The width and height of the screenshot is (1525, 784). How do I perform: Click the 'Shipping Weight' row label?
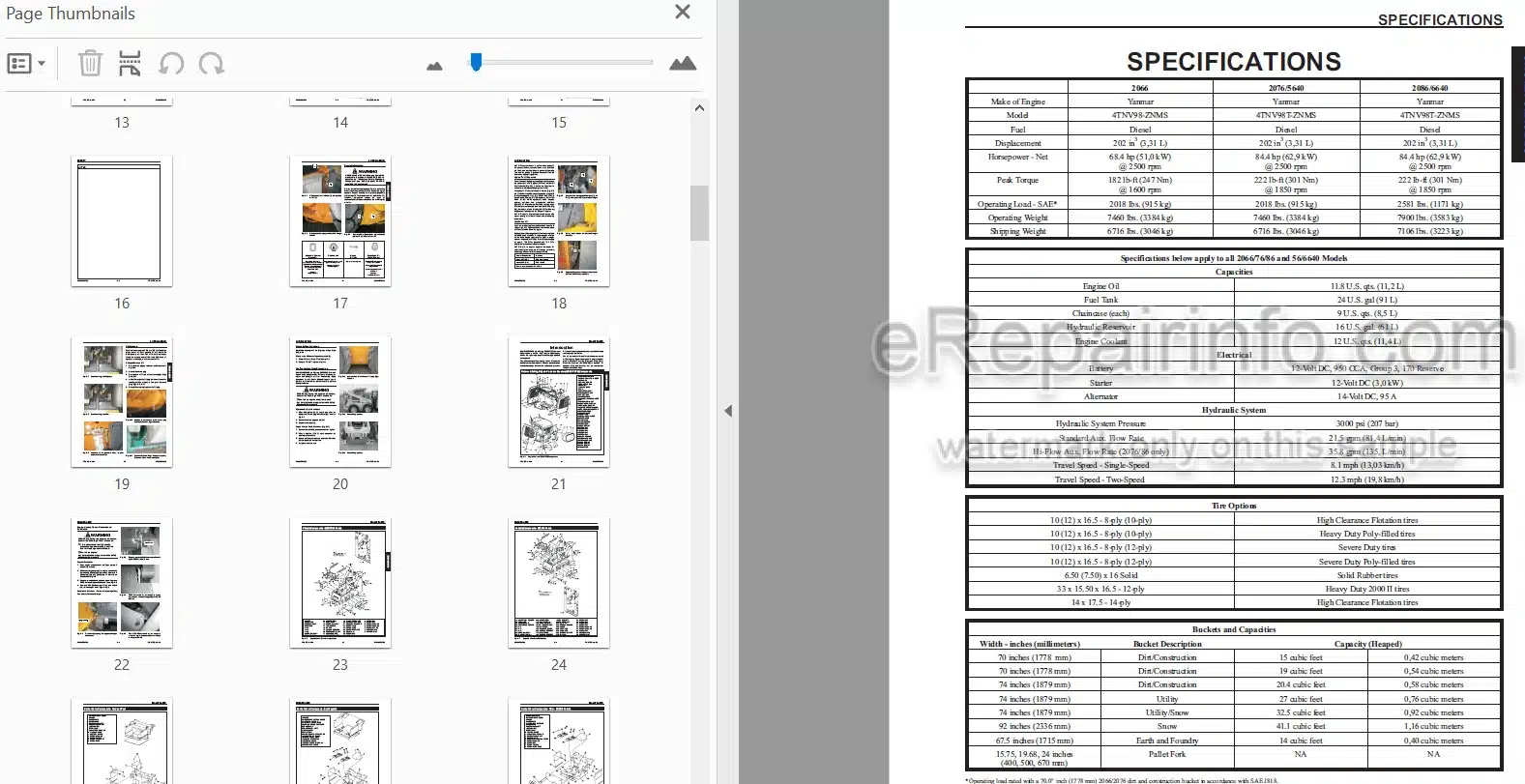[1017, 231]
